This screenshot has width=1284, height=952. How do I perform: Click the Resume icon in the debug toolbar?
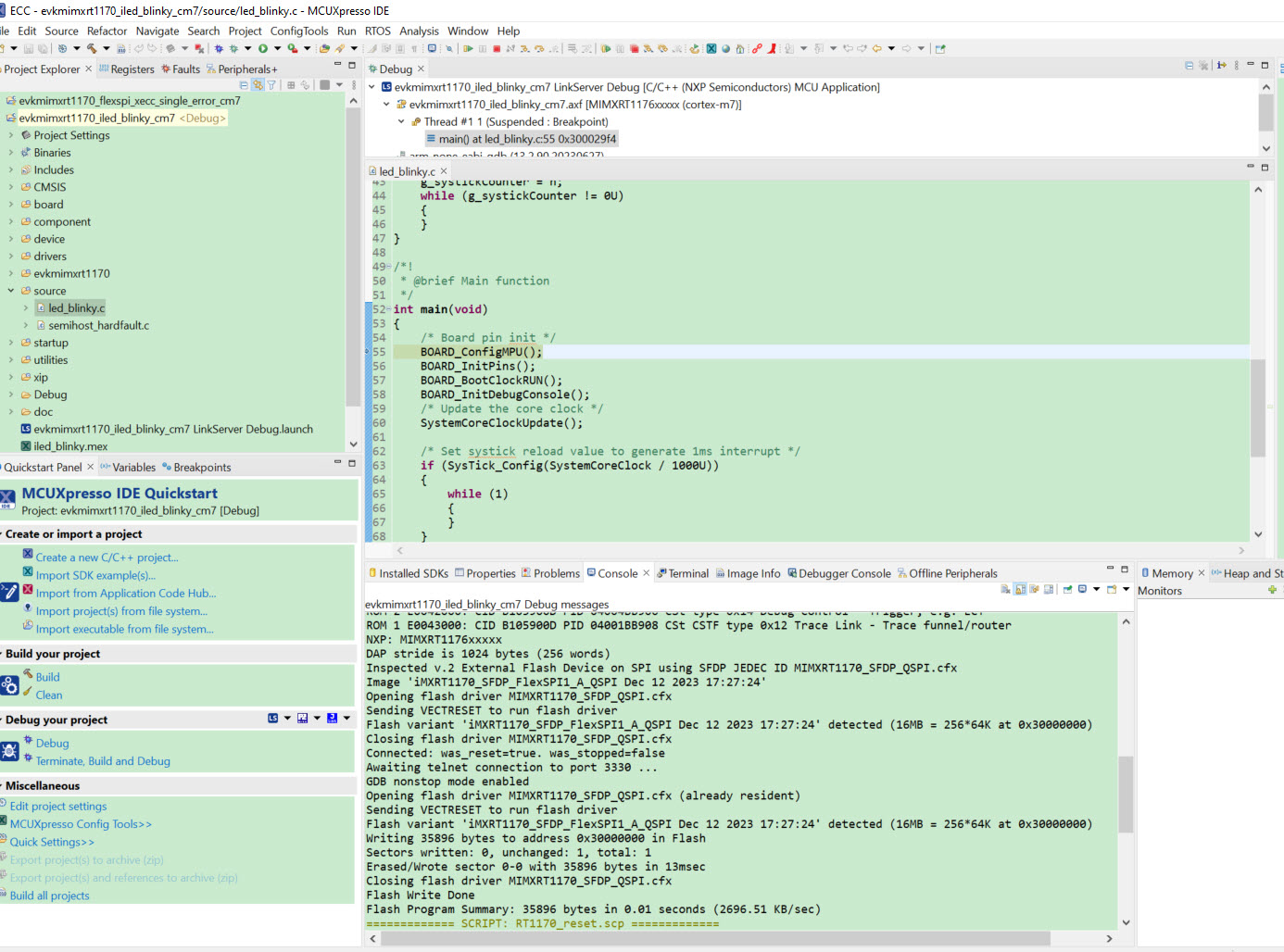click(x=468, y=48)
